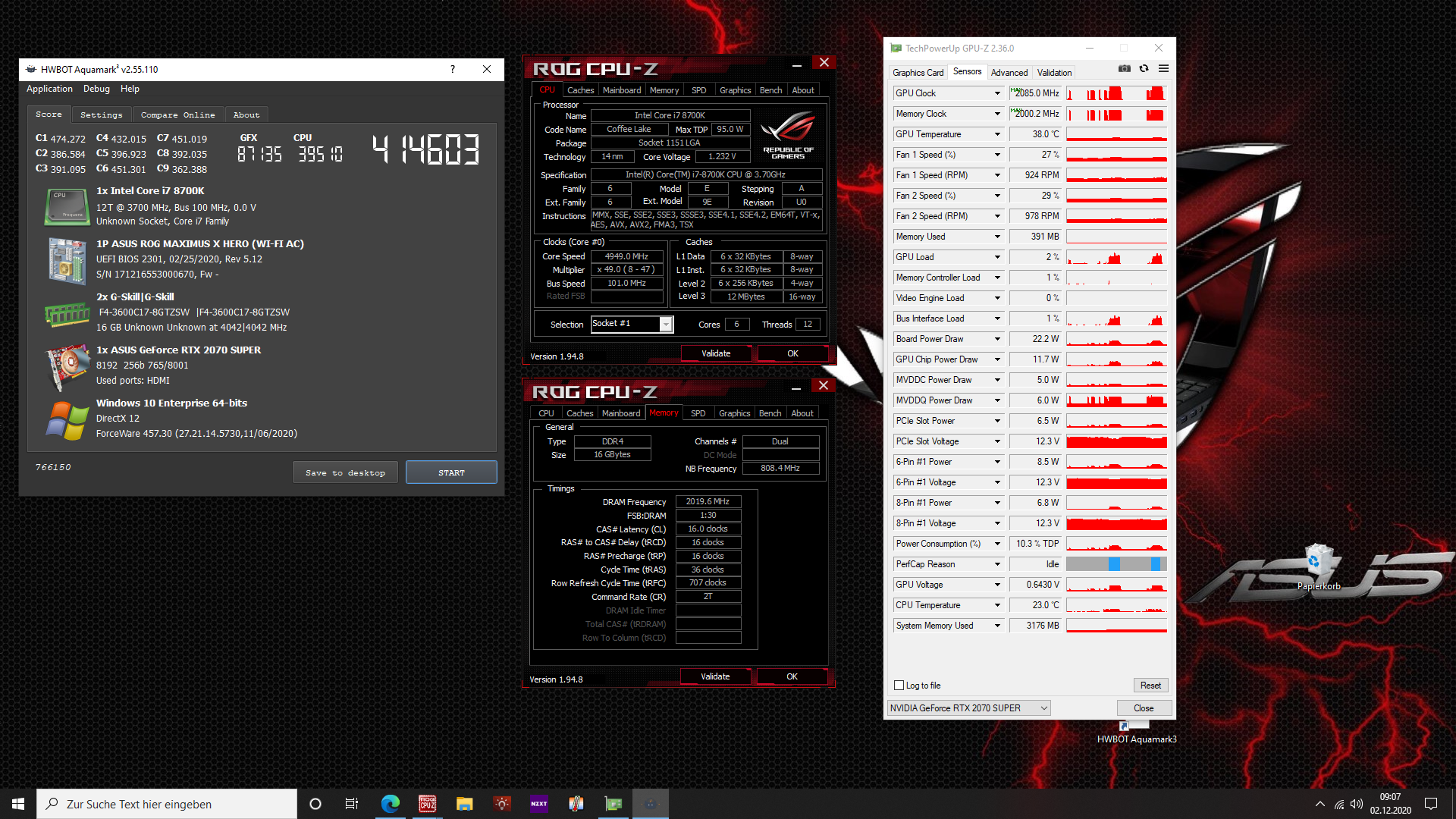The image size is (1456, 819).
Task: Show hidden system tray icons
Action: click(1320, 804)
